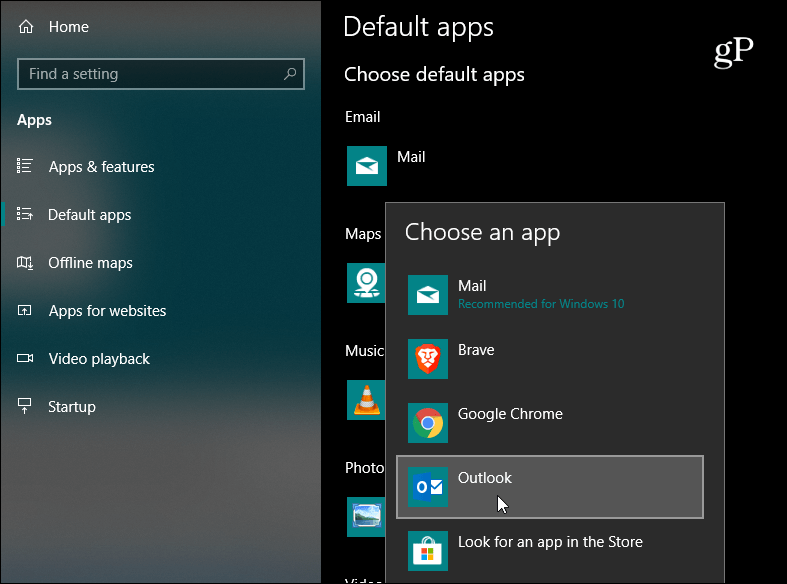Viewport: 787px width, 584px height.
Task: Click the Apps section heading in sidebar
Action: (x=34, y=120)
